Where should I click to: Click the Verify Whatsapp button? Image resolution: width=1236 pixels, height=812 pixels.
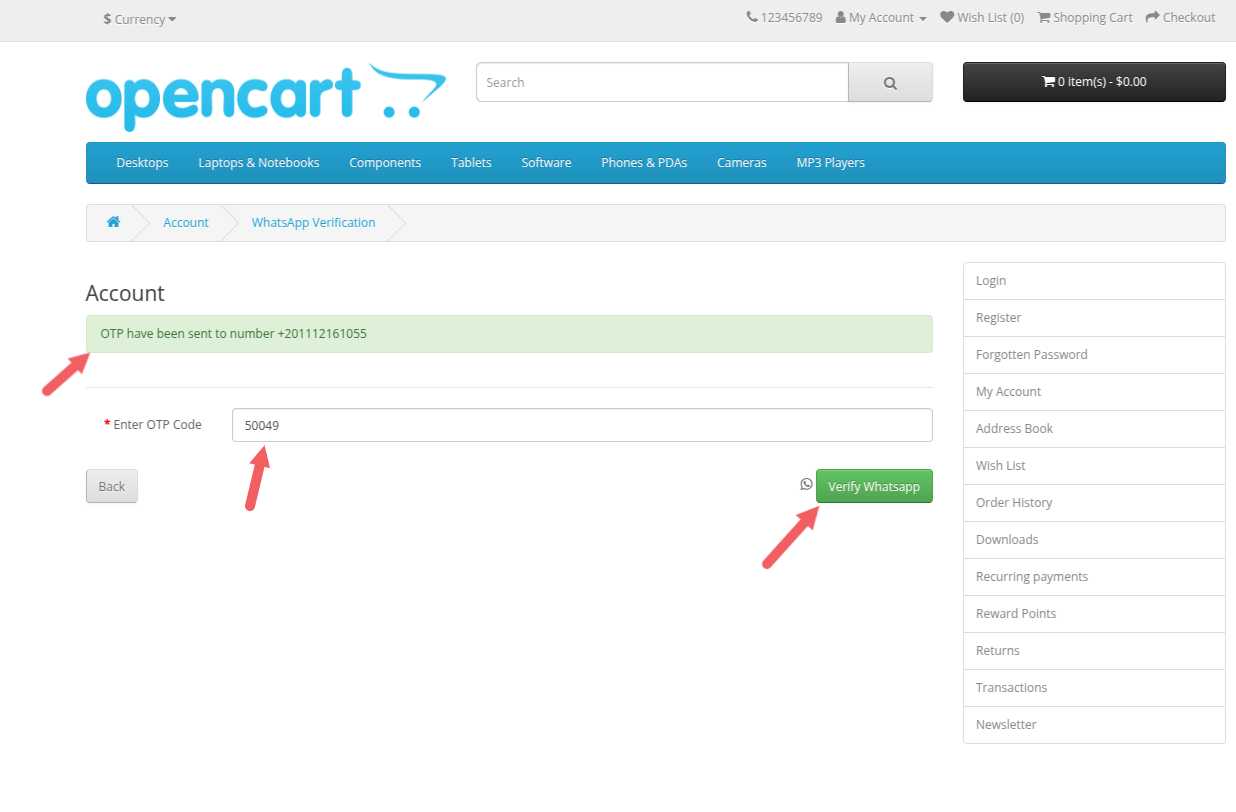874,486
